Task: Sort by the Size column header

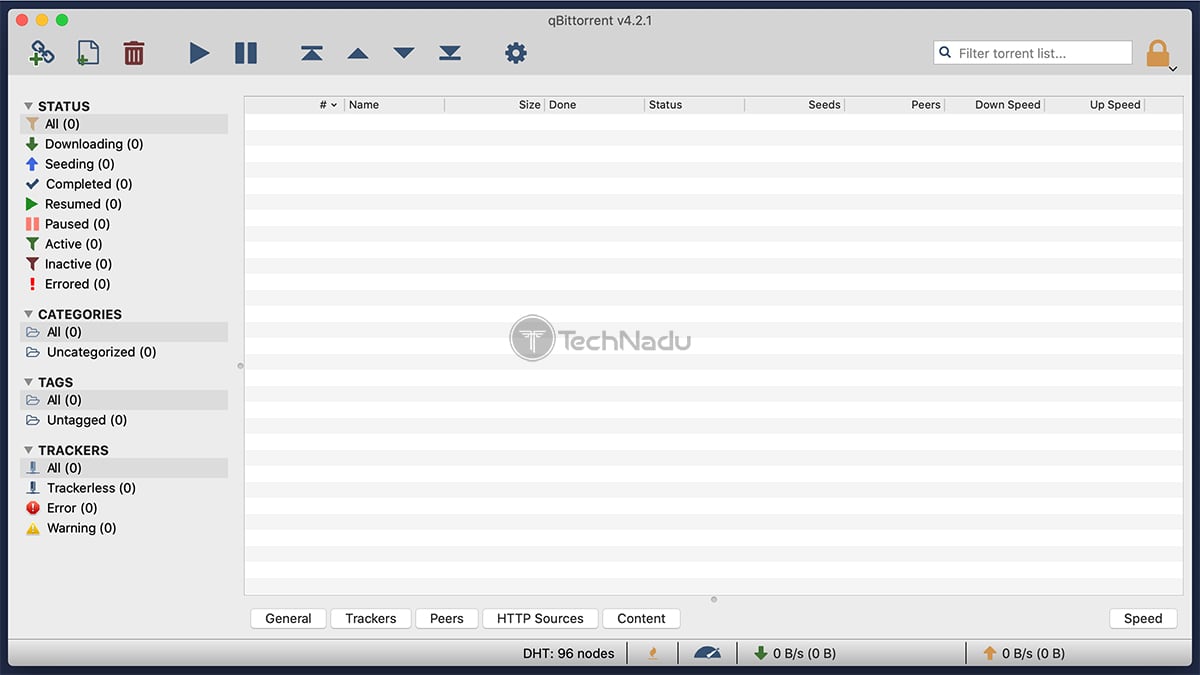Action: click(495, 105)
